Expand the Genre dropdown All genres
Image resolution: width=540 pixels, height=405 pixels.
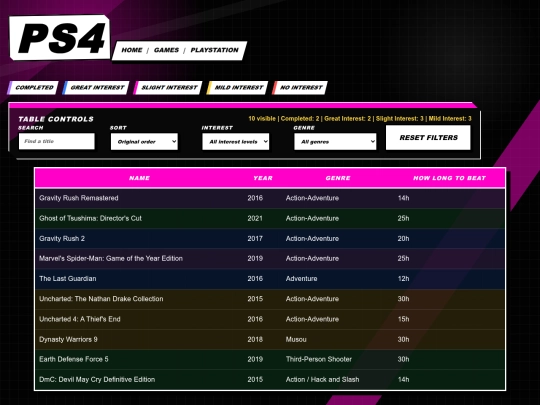pyautogui.click(x=335, y=142)
